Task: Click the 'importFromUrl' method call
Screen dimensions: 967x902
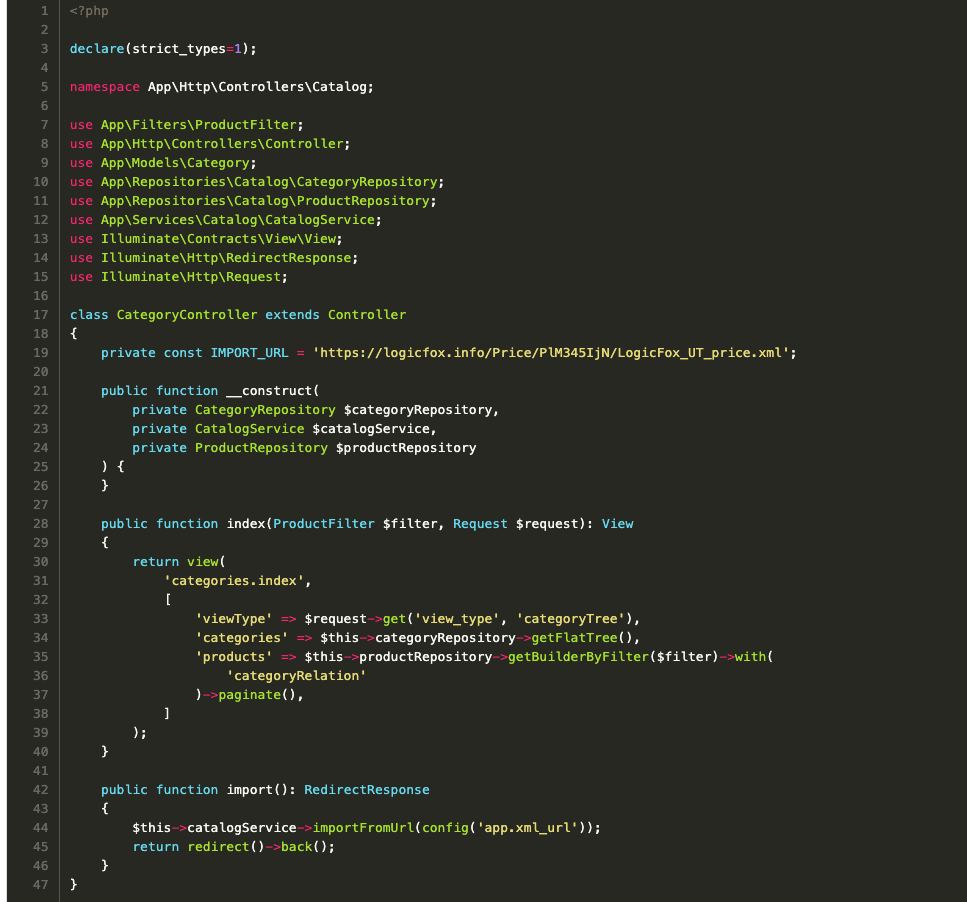Action: (363, 828)
